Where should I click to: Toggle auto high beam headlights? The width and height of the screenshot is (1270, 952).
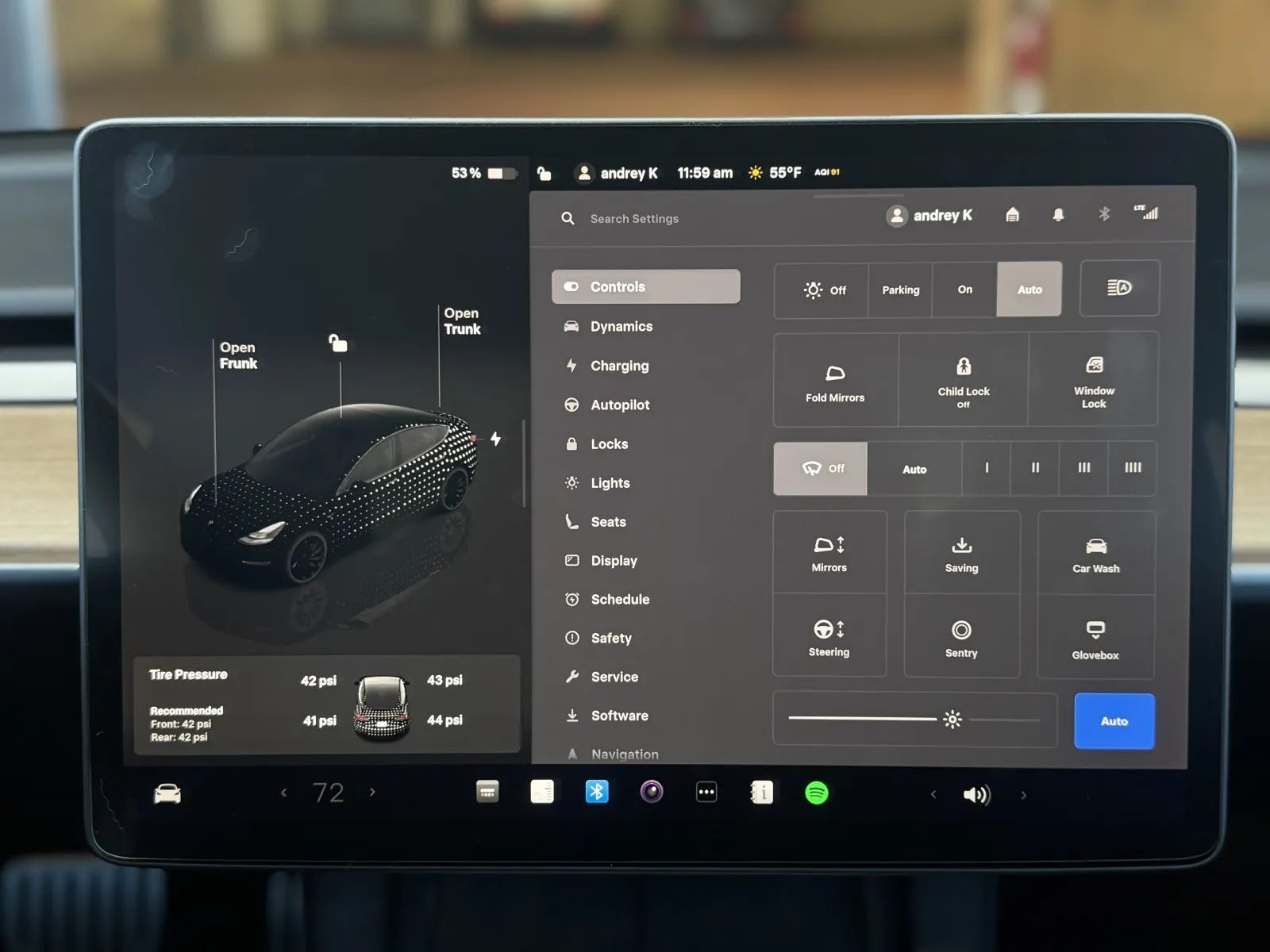1119,288
